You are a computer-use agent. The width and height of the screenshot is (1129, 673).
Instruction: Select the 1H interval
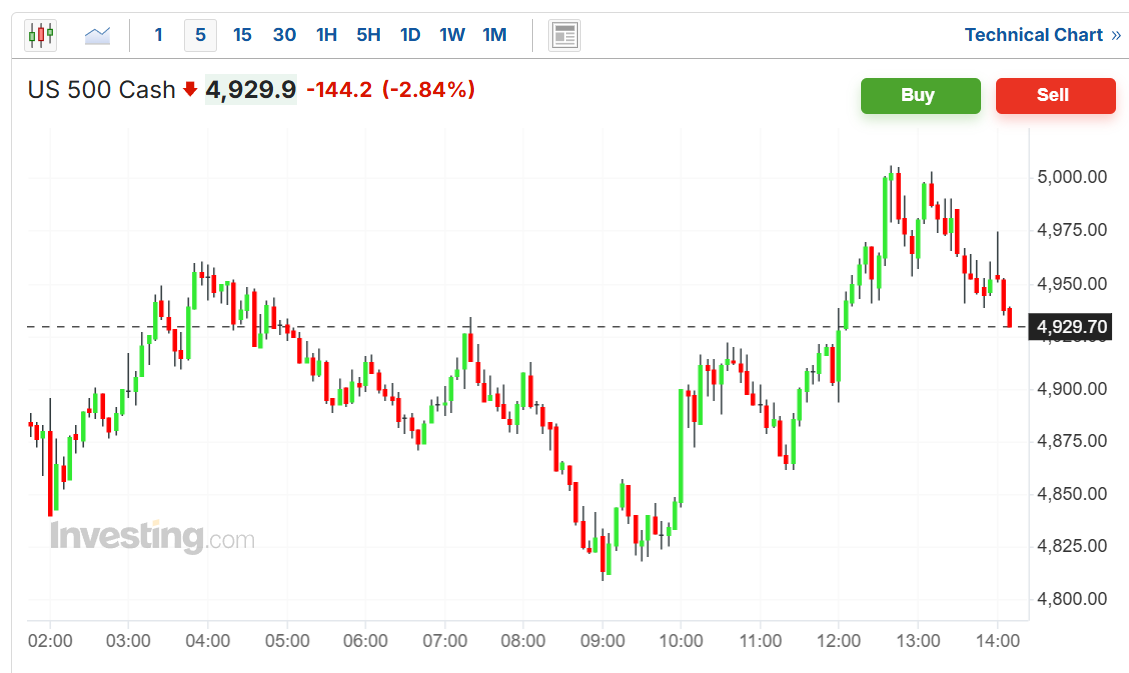point(326,35)
